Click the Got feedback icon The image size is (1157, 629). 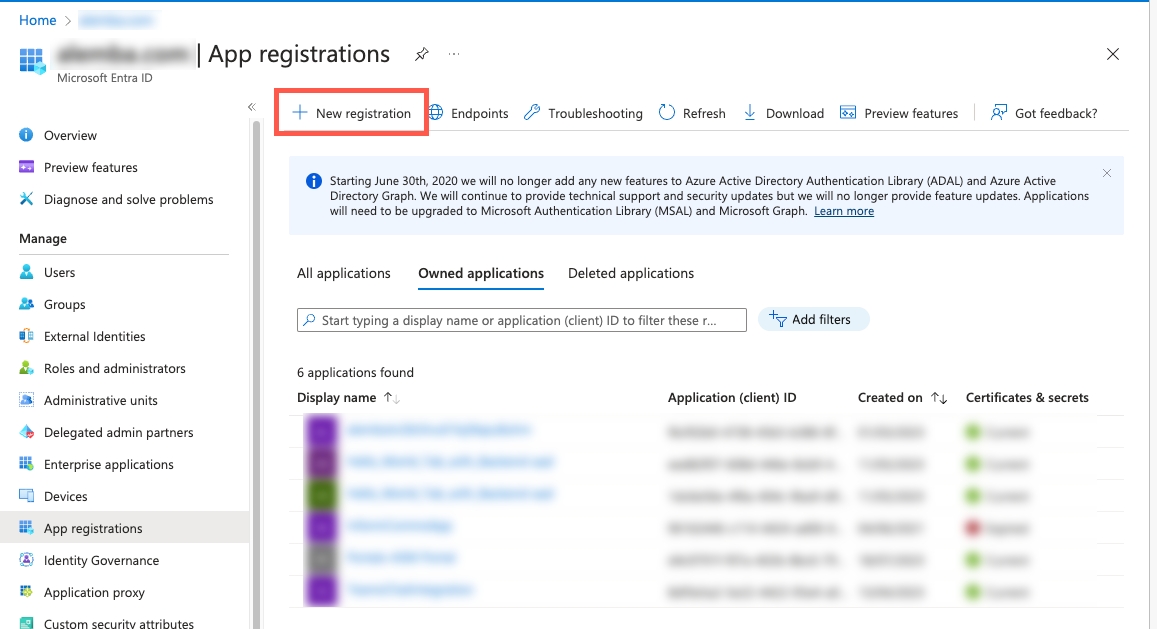(x=998, y=113)
